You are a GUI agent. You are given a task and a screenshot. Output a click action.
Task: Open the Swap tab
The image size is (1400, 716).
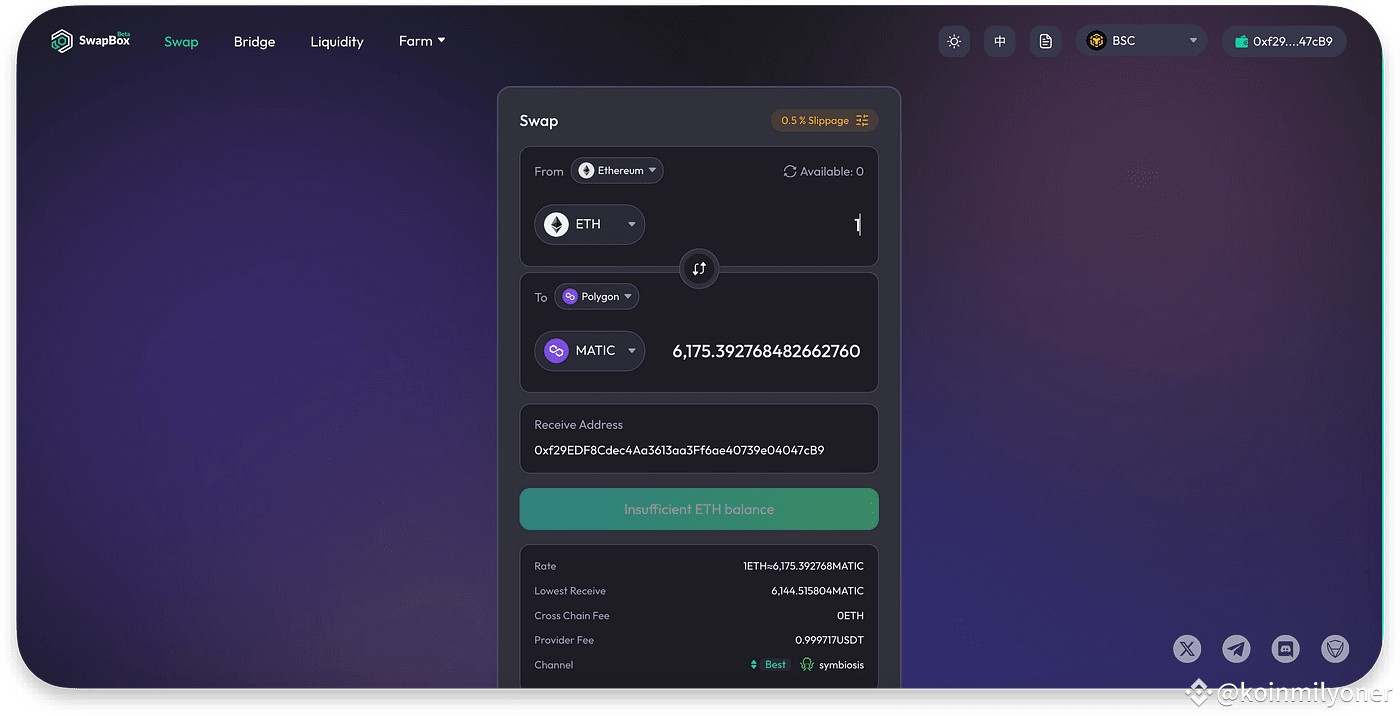181,42
